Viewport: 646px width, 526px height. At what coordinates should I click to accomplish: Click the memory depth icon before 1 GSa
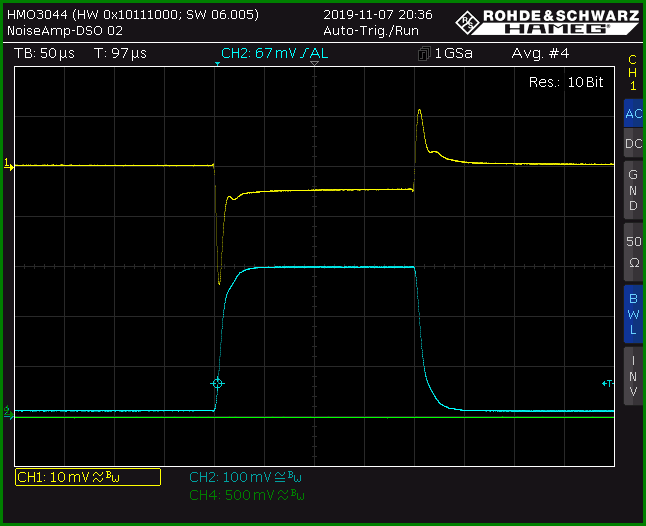point(424,54)
